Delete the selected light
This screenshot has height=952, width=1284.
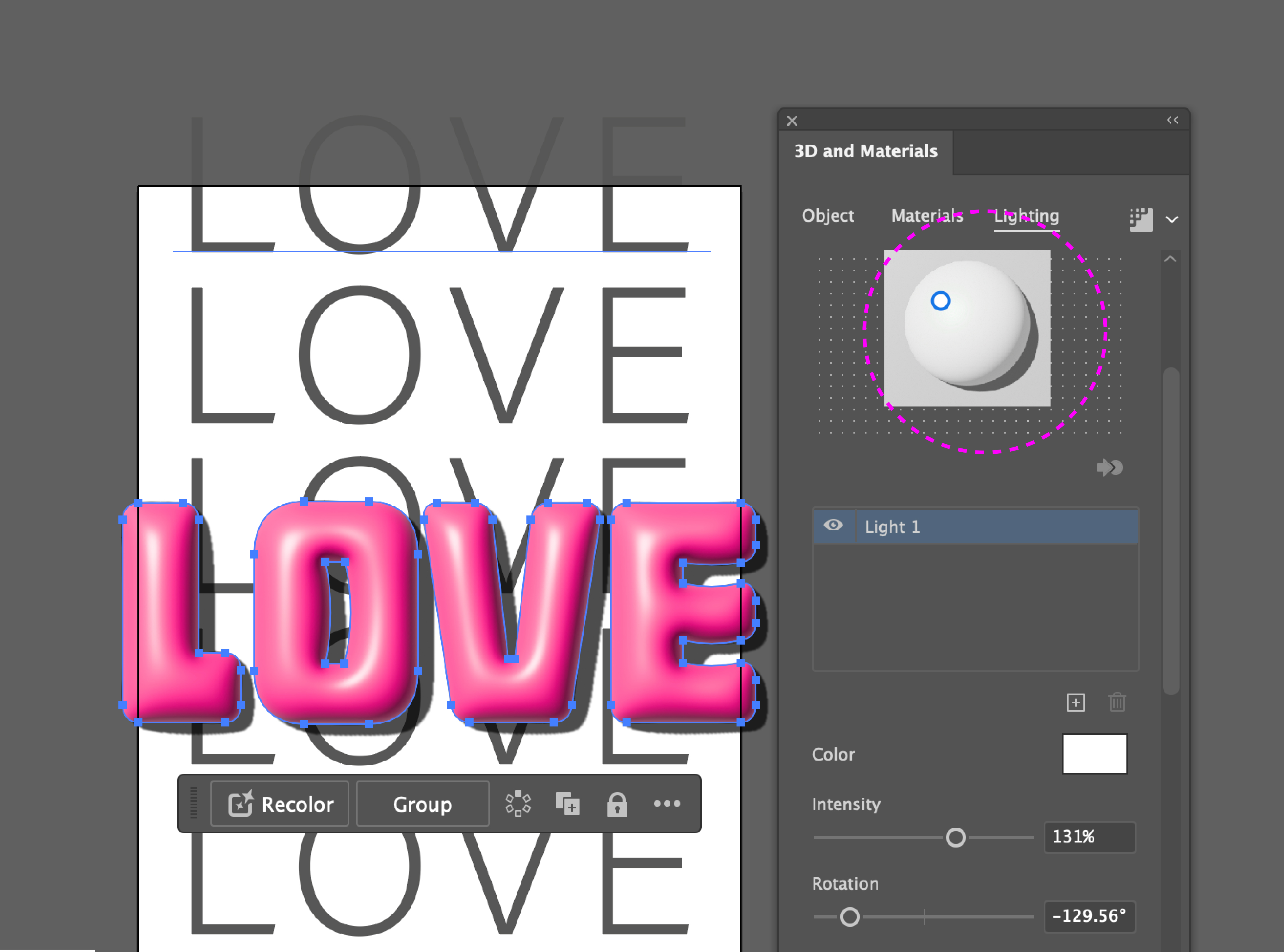(1117, 702)
